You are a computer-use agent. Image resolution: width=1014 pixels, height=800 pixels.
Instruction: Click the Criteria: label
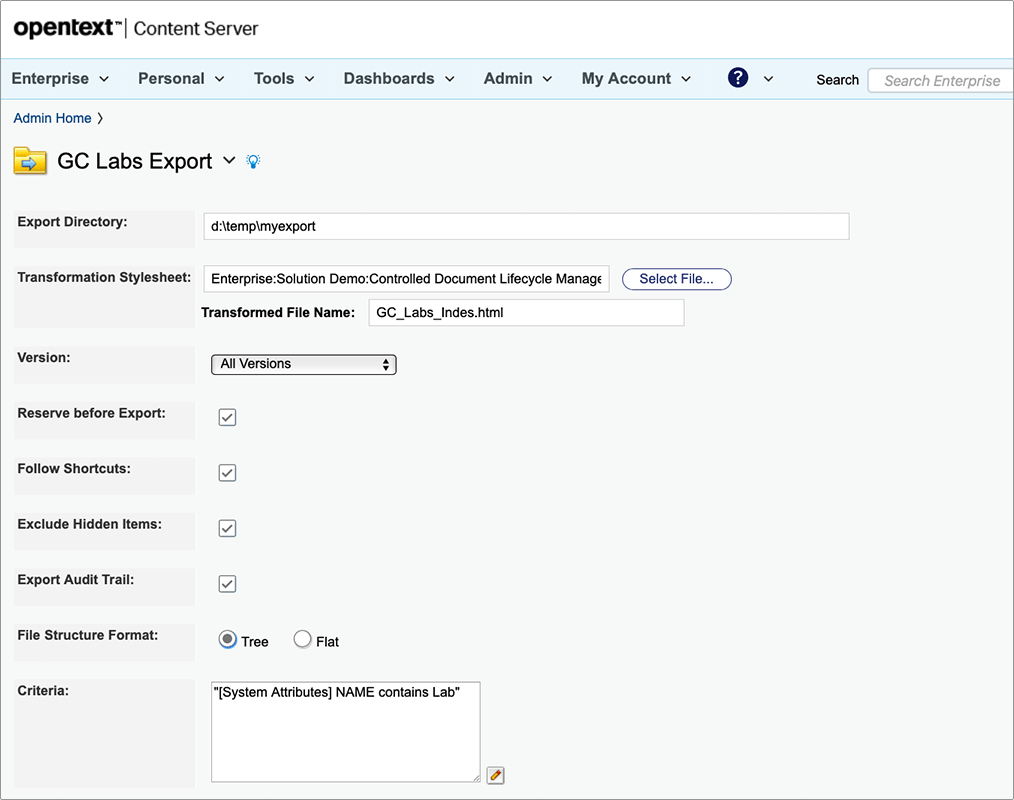coord(43,691)
